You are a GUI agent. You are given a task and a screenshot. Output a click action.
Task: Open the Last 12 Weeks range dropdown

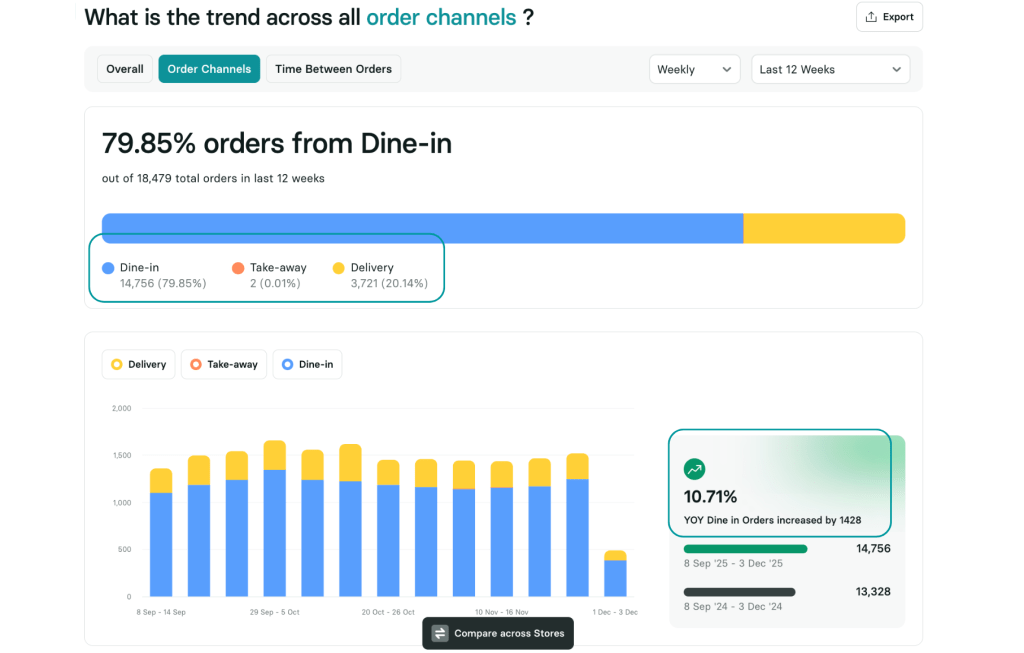[830, 68]
